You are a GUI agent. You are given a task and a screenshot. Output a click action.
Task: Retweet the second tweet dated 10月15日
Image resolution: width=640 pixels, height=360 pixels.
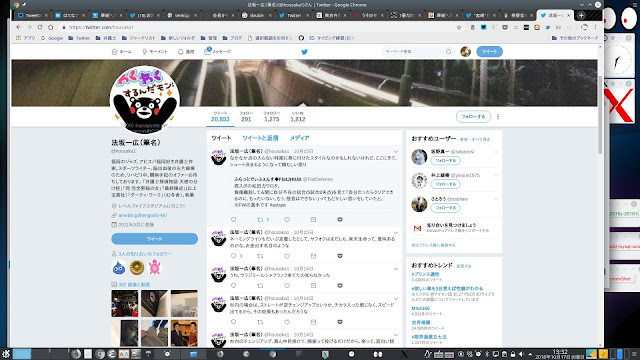[260, 256]
